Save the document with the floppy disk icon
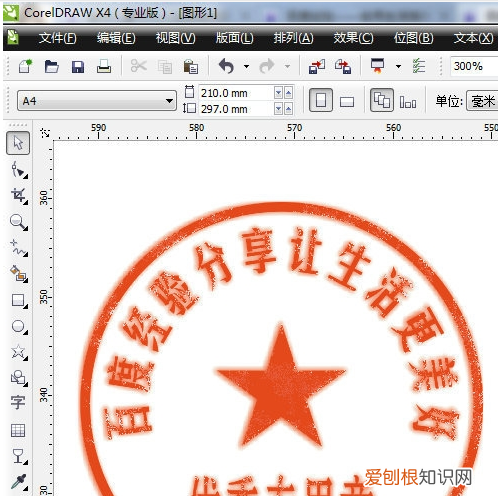 pos(78,67)
